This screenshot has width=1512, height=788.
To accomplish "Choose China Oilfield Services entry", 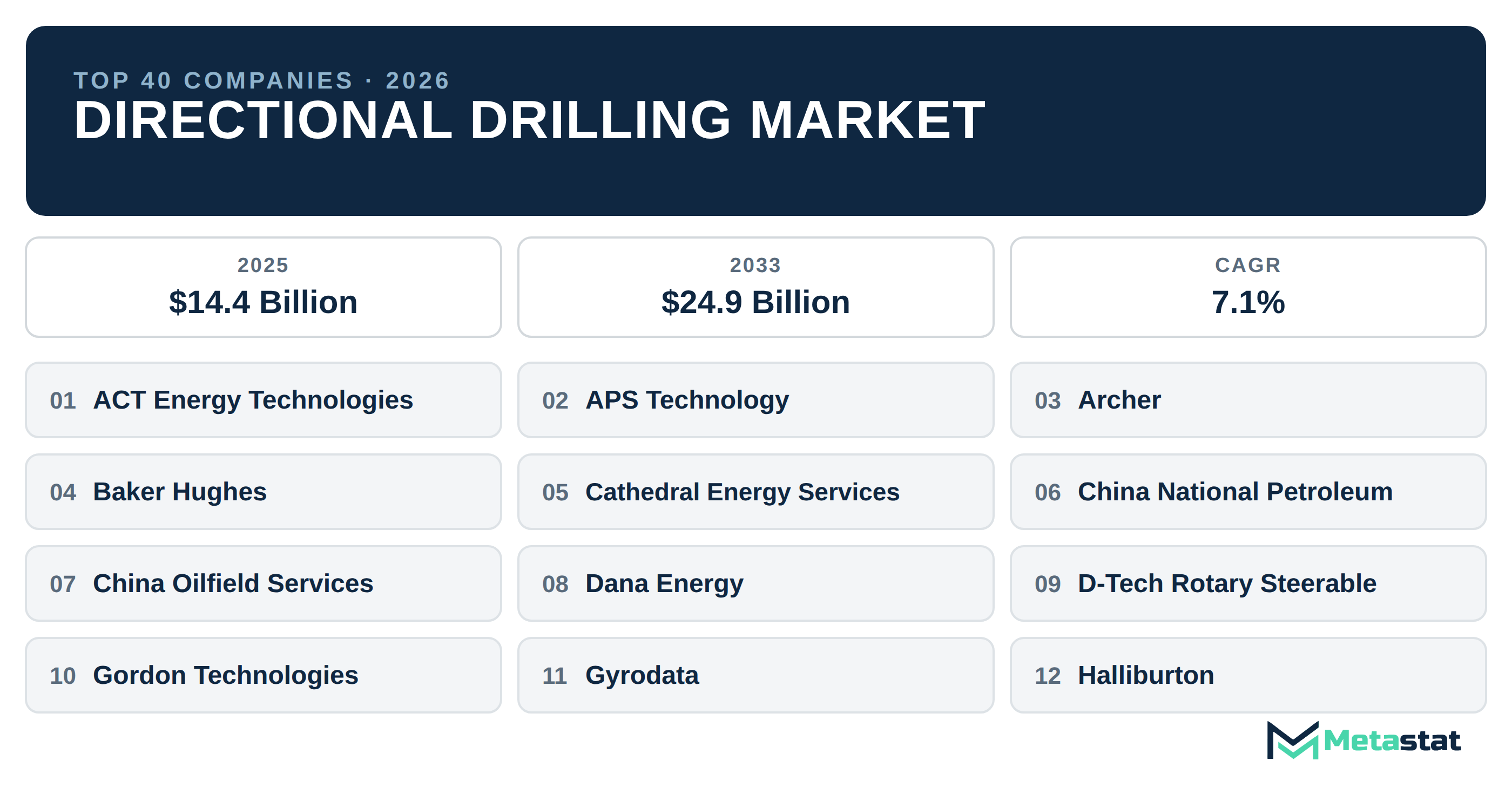I will click(x=264, y=584).
